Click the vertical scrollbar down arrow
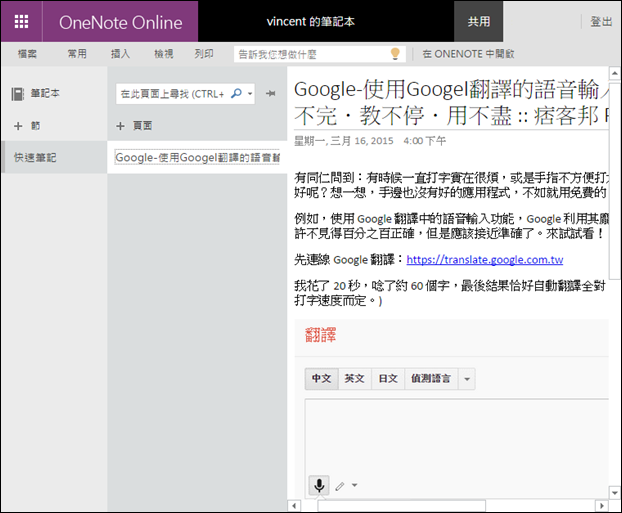 (x=614, y=493)
